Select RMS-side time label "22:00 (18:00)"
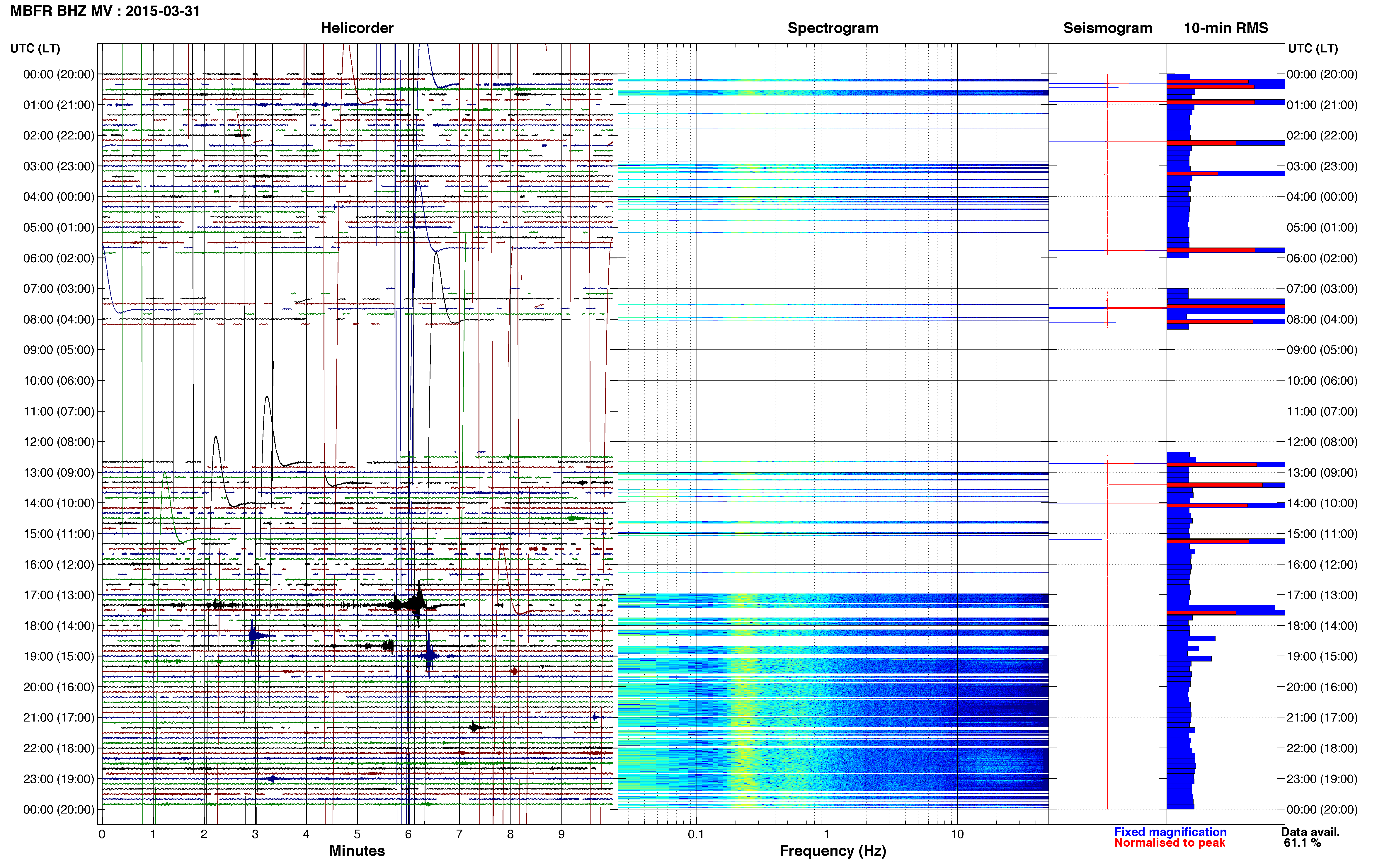Image resolution: width=1389 pixels, height=868 pixels. point(1322,748)
